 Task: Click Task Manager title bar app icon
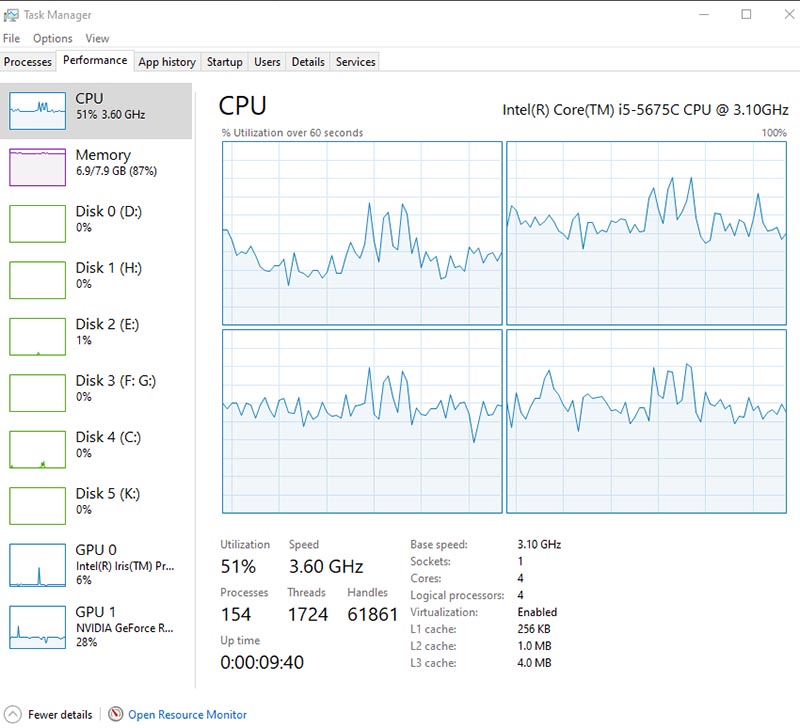click(x=11, y=15)
